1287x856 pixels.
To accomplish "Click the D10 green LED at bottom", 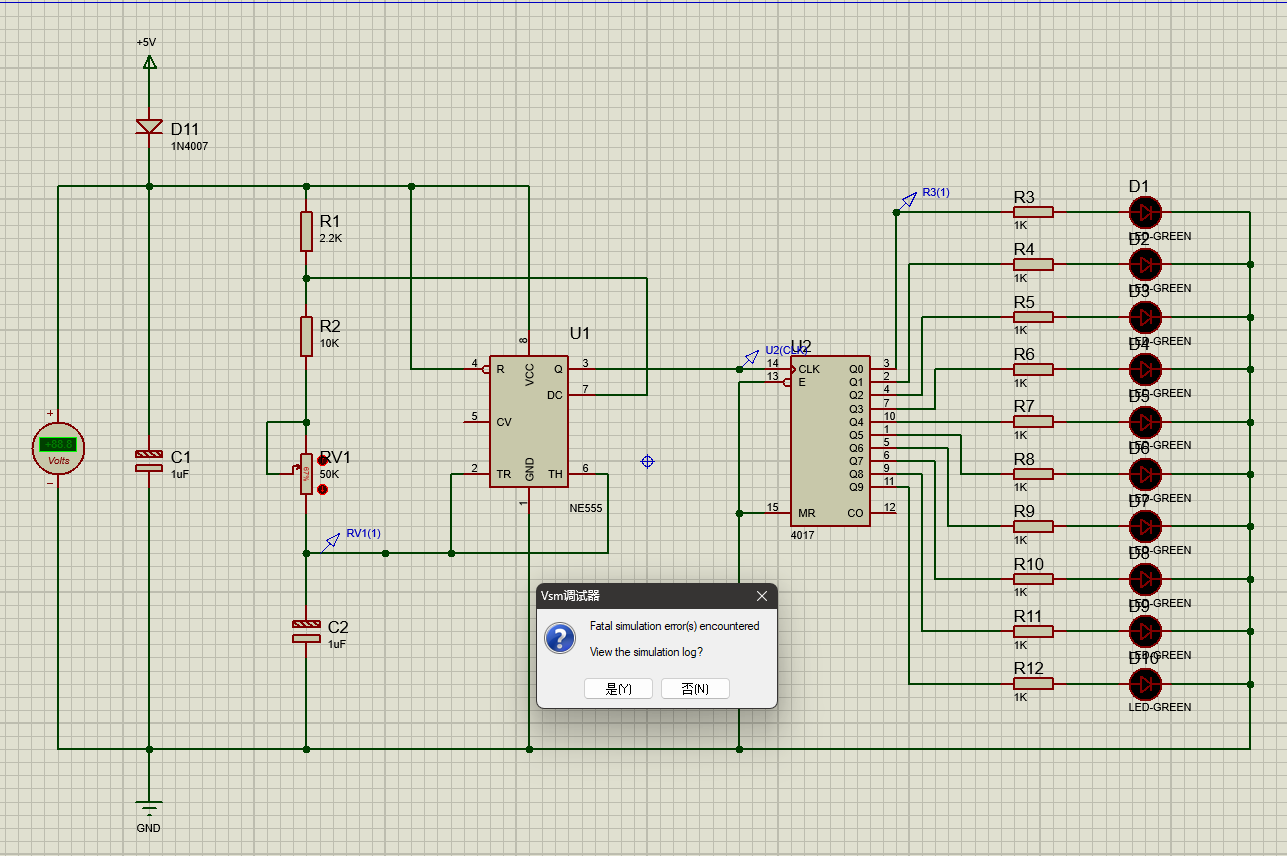I will 1145,684.
